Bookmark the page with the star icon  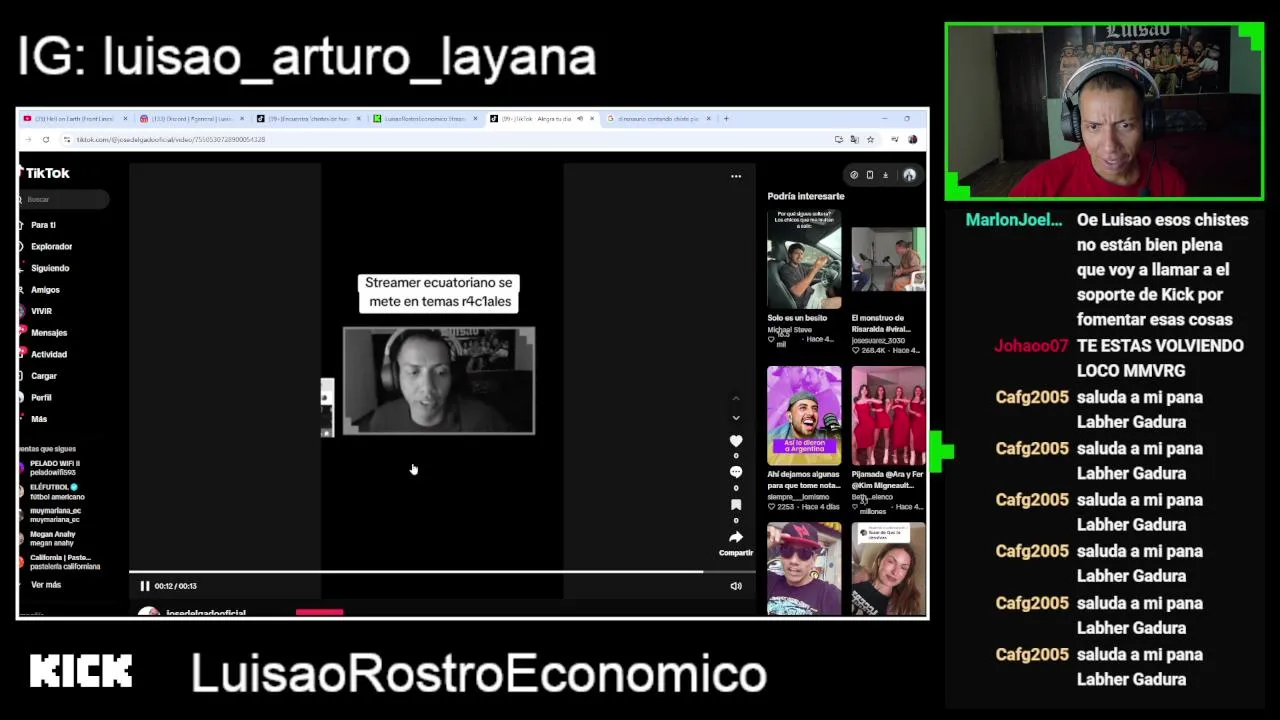click(x=870, y=140)
